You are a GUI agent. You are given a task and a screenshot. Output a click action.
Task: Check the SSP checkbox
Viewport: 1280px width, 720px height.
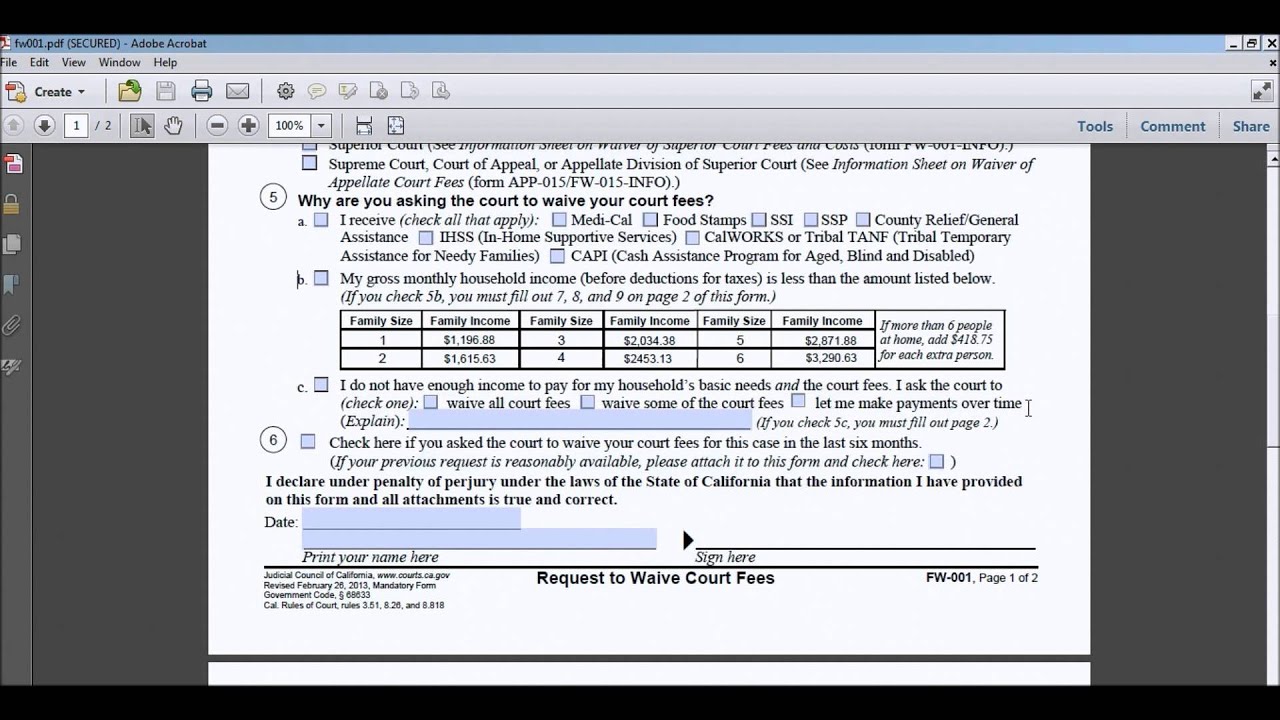[811, 220]
